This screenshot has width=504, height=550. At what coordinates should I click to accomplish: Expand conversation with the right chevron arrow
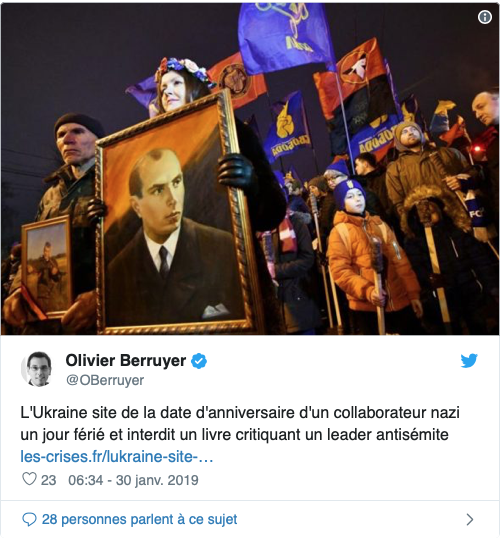pos(470,519)
